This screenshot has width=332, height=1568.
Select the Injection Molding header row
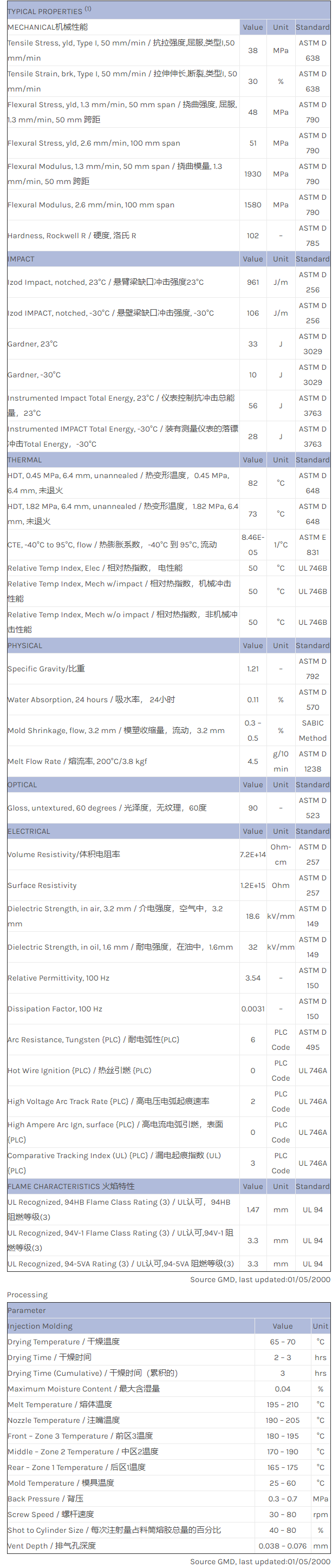40,1327
